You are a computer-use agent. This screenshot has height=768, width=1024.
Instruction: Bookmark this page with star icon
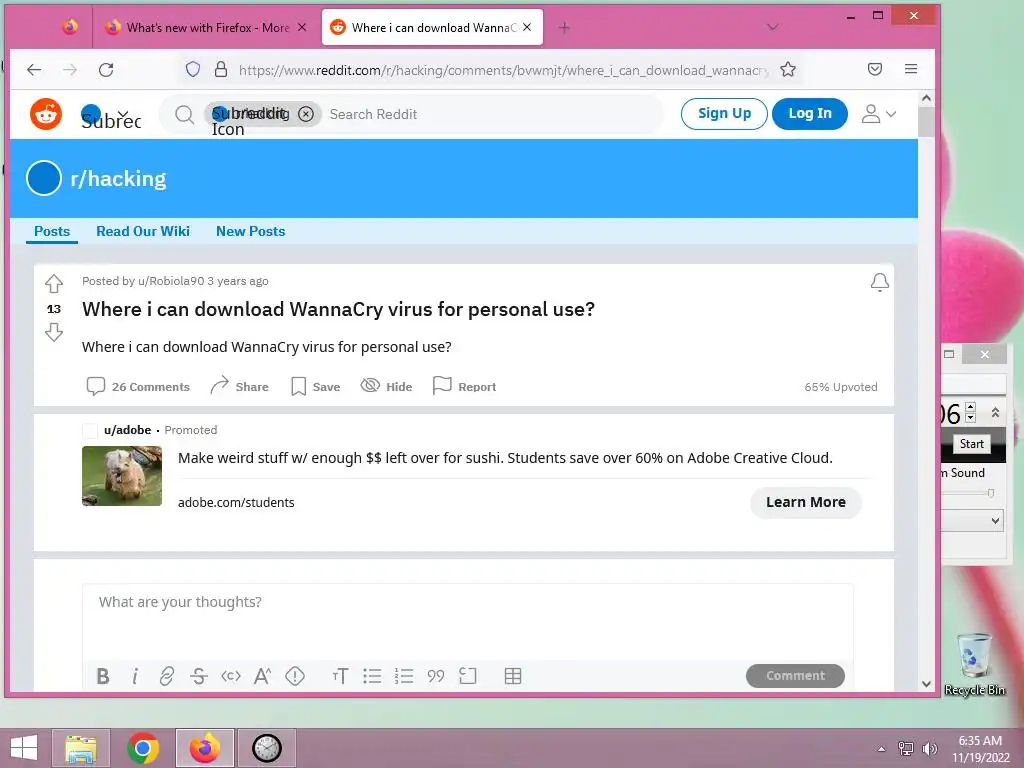(x=788, y=69)
